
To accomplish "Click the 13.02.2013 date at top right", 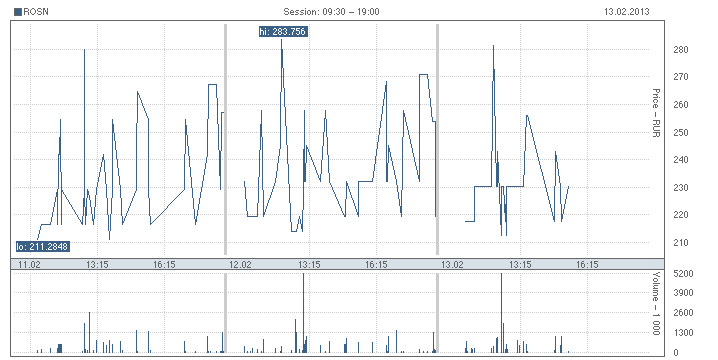I will coord(626,12).
